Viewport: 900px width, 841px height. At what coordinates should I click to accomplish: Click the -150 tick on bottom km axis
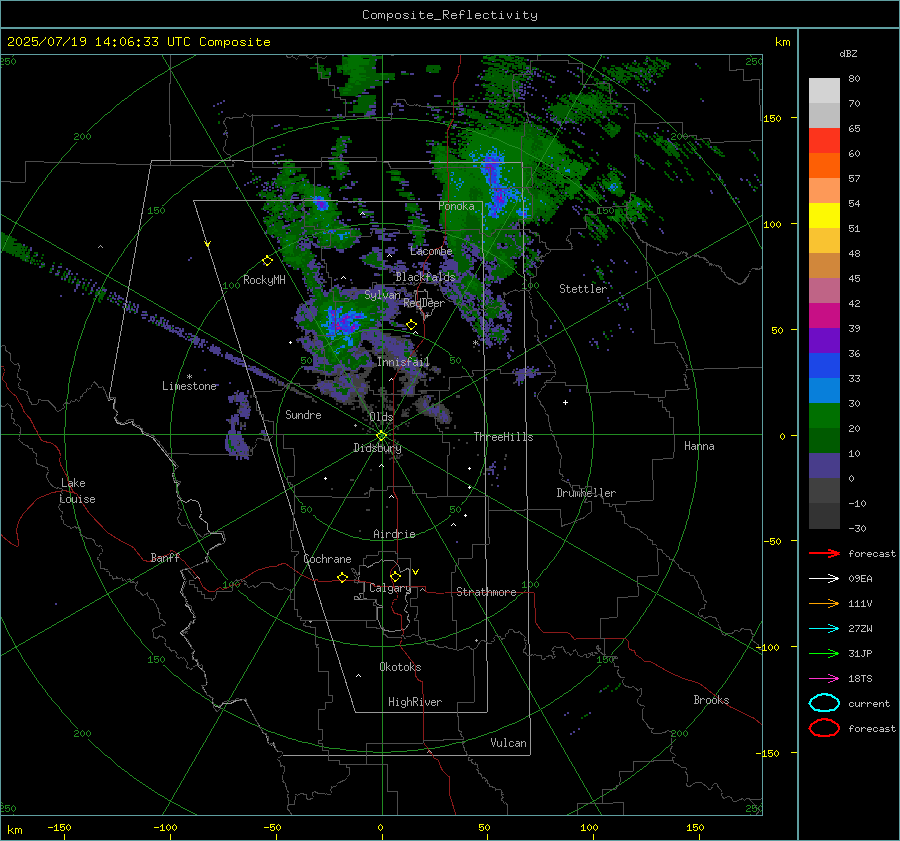click(59, 827)
